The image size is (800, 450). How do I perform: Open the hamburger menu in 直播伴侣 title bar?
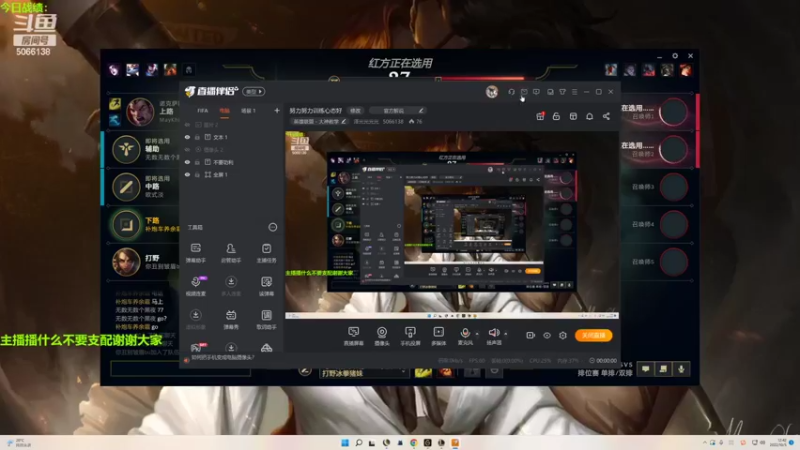click(574, 92)
